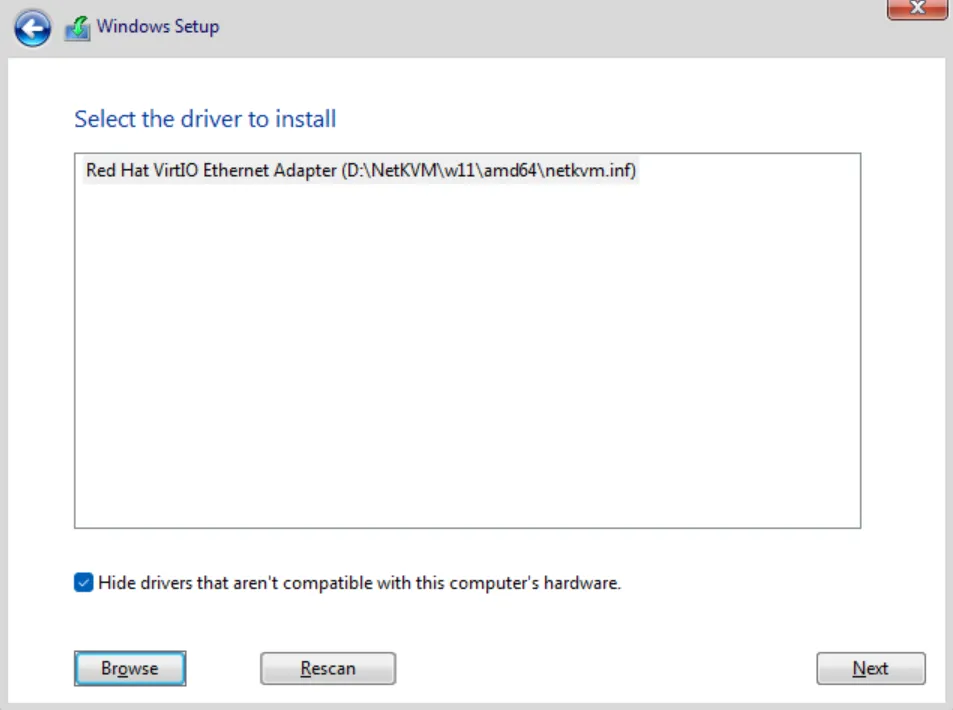Select Red Hat VirtIO Ethernet Adapter driver

pyautogui.click(x=361, y=171)
